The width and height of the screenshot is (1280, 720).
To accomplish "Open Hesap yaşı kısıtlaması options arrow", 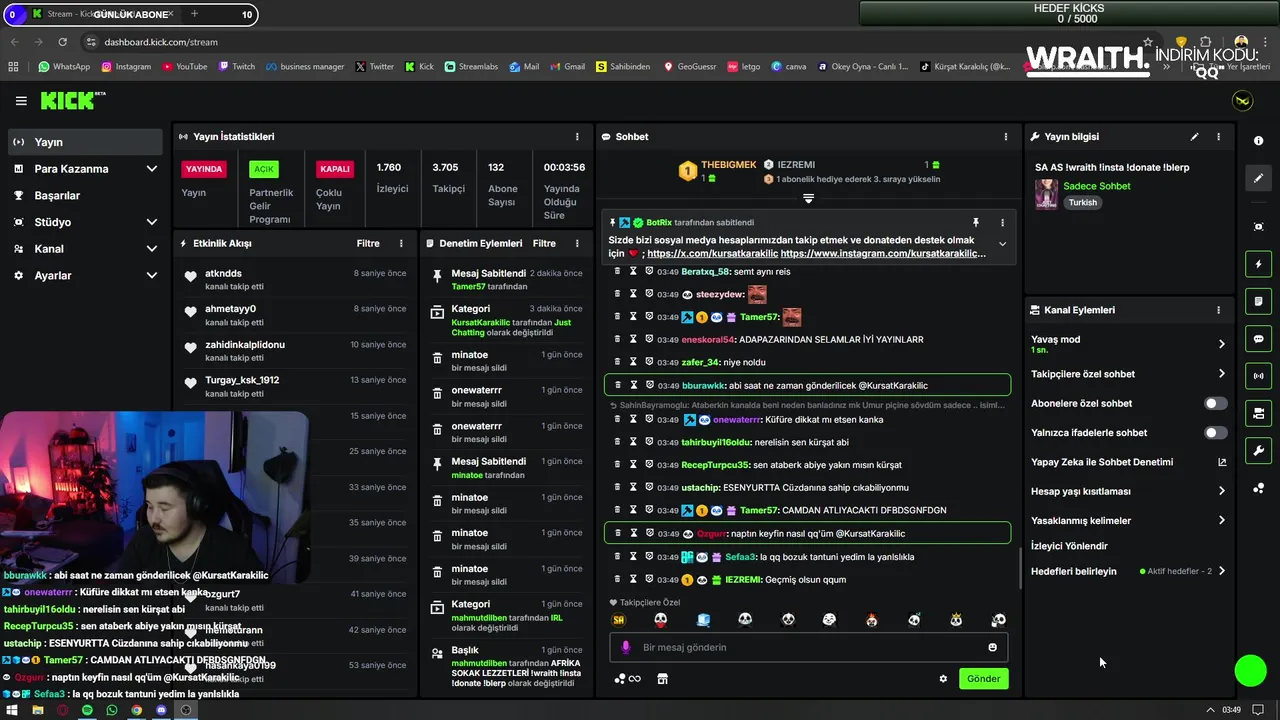I will [1221, 491].
